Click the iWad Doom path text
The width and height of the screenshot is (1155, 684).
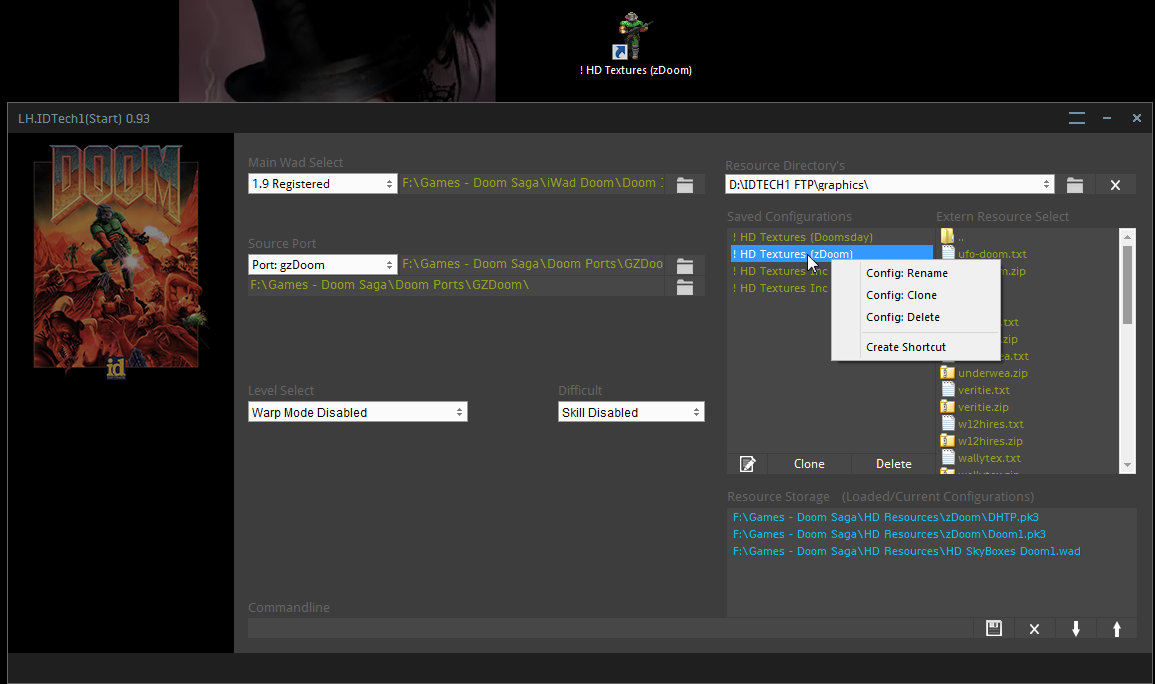point(532,183)
